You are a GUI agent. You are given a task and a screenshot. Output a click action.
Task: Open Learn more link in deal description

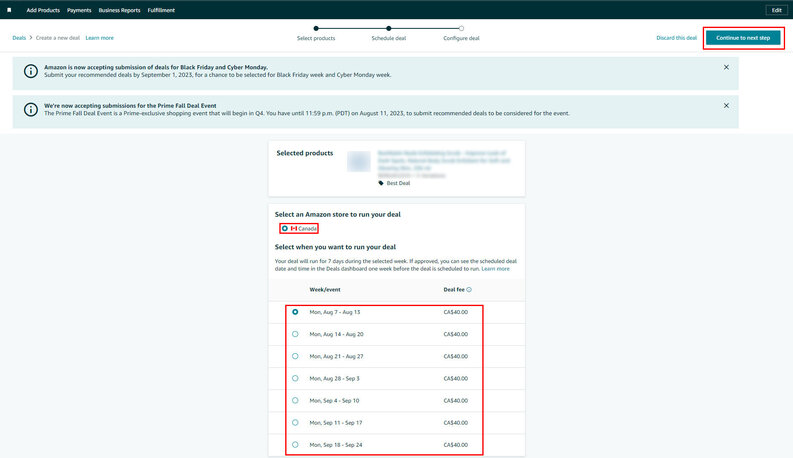(496, 269)
